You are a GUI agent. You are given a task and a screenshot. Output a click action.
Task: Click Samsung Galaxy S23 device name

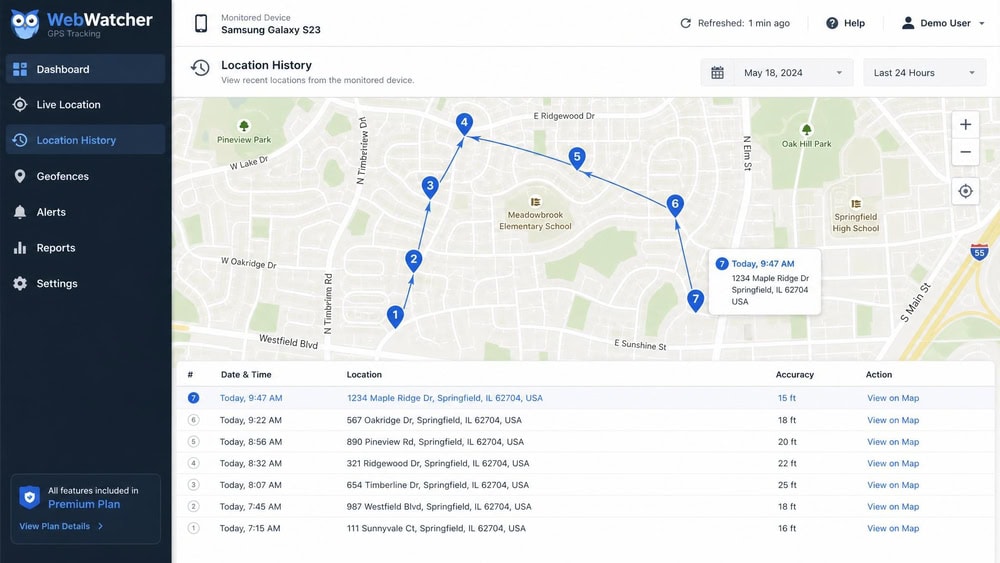pos(271,30)
